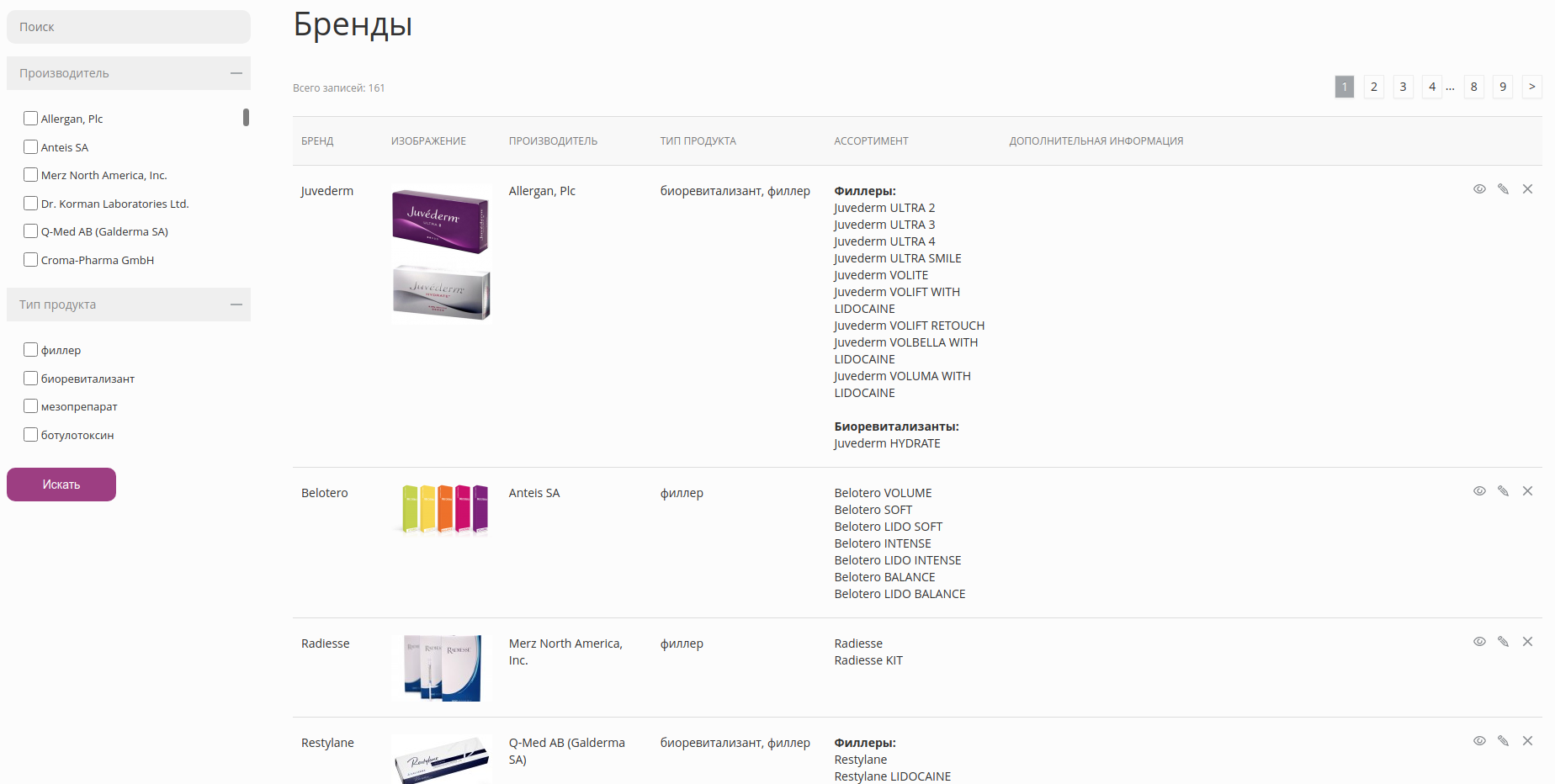Edit the Restylane brand entry

[1503, 741]
